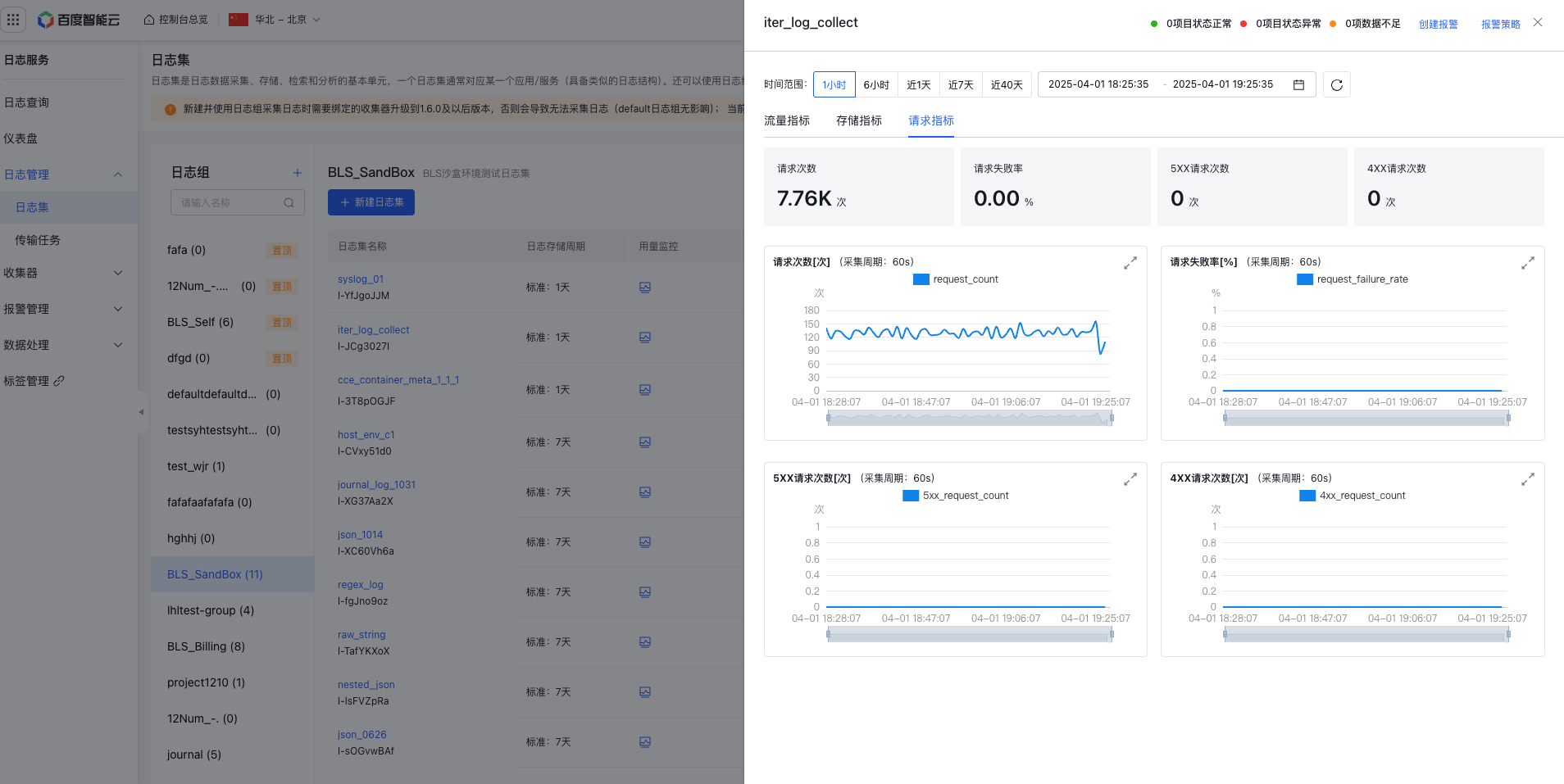Toggle the request_count legend swatch
This screenshot has height=784, width=1564.
[x=921, y=279]
